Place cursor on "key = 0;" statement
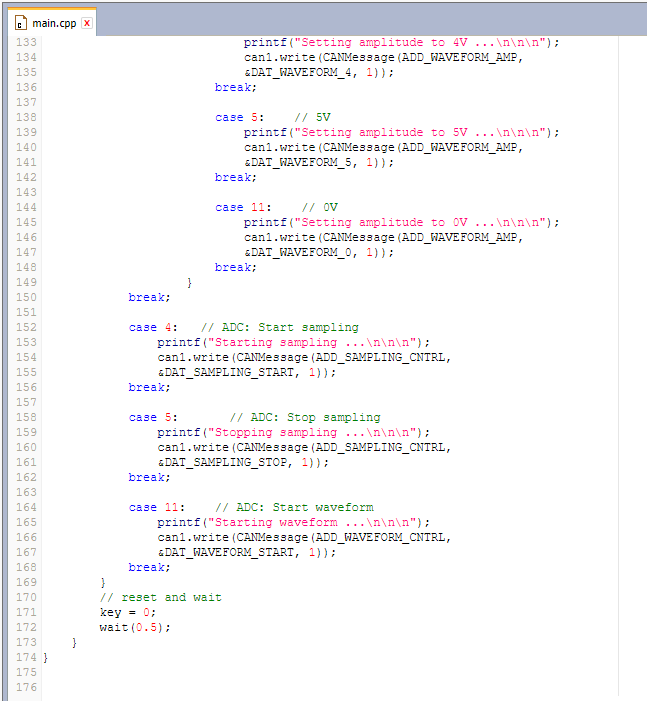 128,612
